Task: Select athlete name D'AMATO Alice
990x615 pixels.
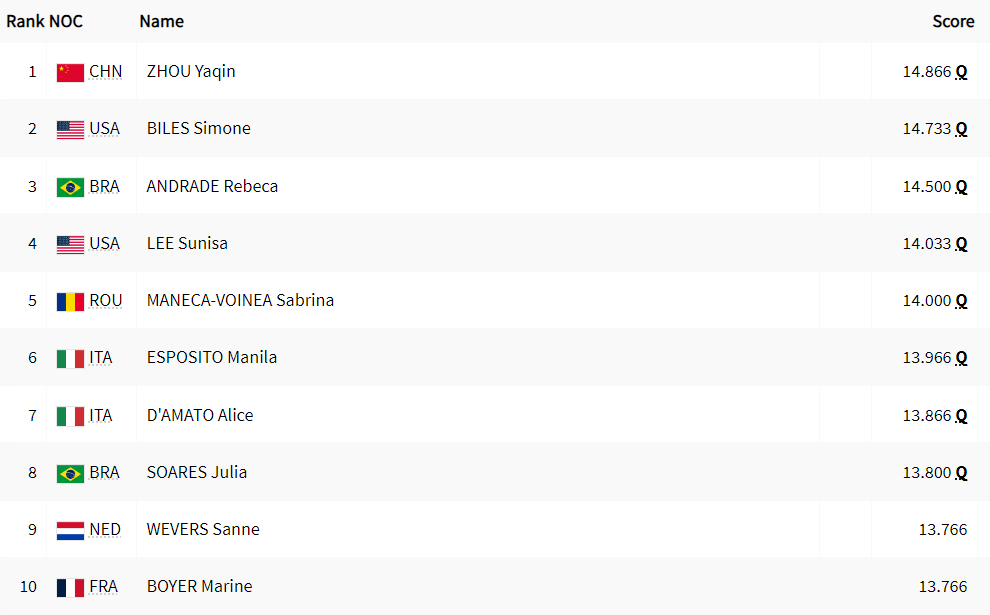Action: 200,415
